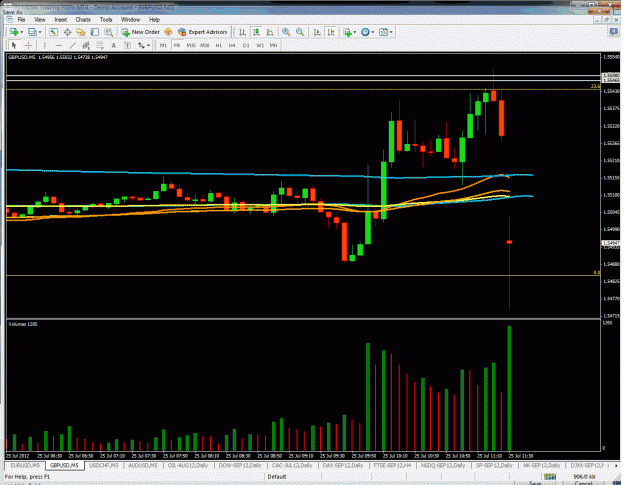This screenshot has height=485, width=625.
Task: Switch chart to line chart icon
Action: [270, 32]
